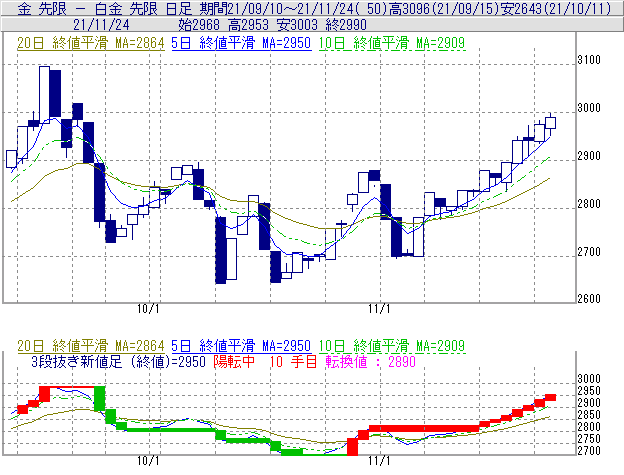Click the 2800 label on upper price axis
Viewport: 624px width, 475px height.
pyautogui.click(x=589, y=204)
